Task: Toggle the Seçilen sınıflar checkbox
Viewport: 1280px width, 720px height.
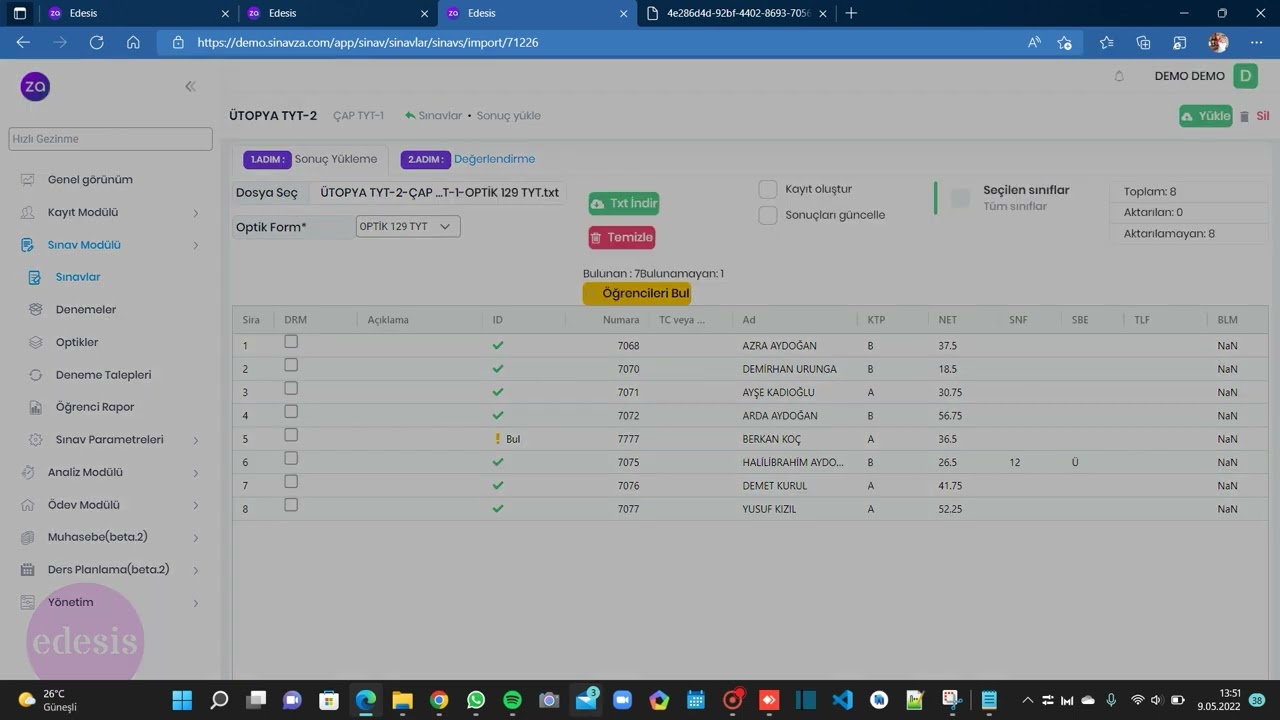Action: [x=960, y=198]
